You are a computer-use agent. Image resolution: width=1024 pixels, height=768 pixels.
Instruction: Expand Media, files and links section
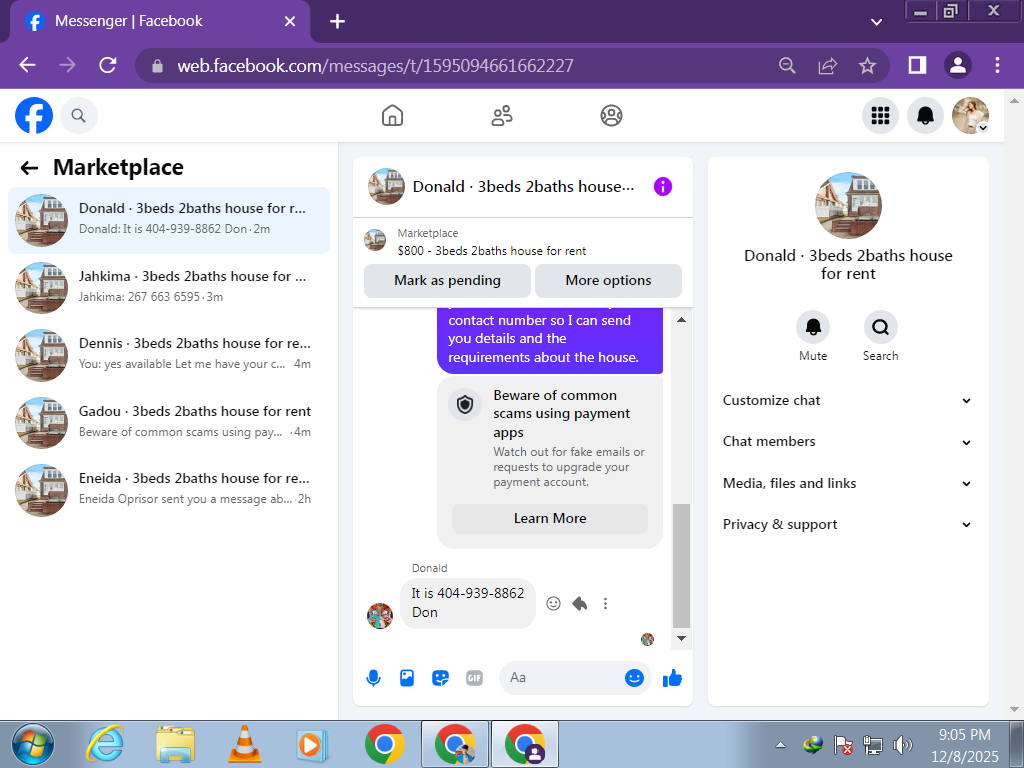click(x=848, y=483)
